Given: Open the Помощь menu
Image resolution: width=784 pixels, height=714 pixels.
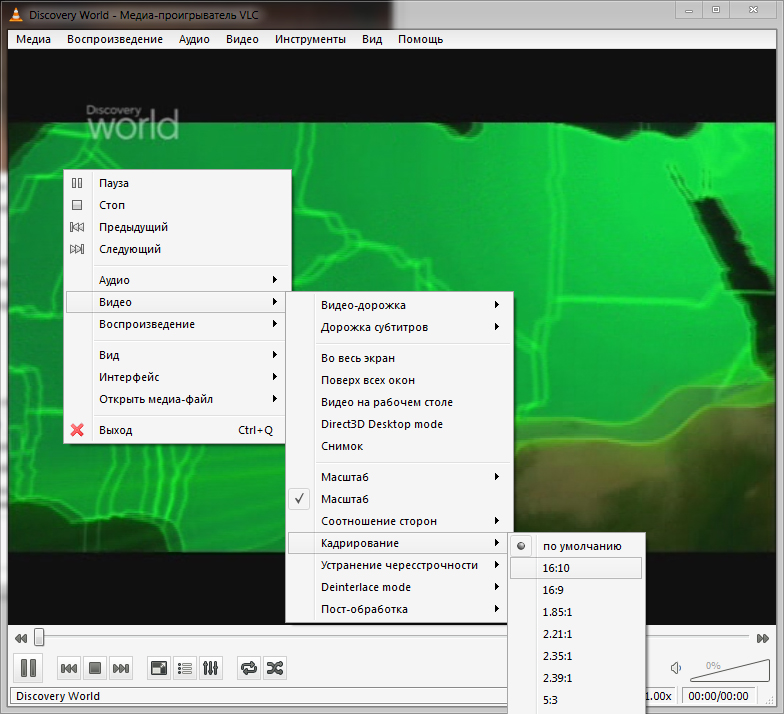Looking at the screenshot, I should [420, 39].
